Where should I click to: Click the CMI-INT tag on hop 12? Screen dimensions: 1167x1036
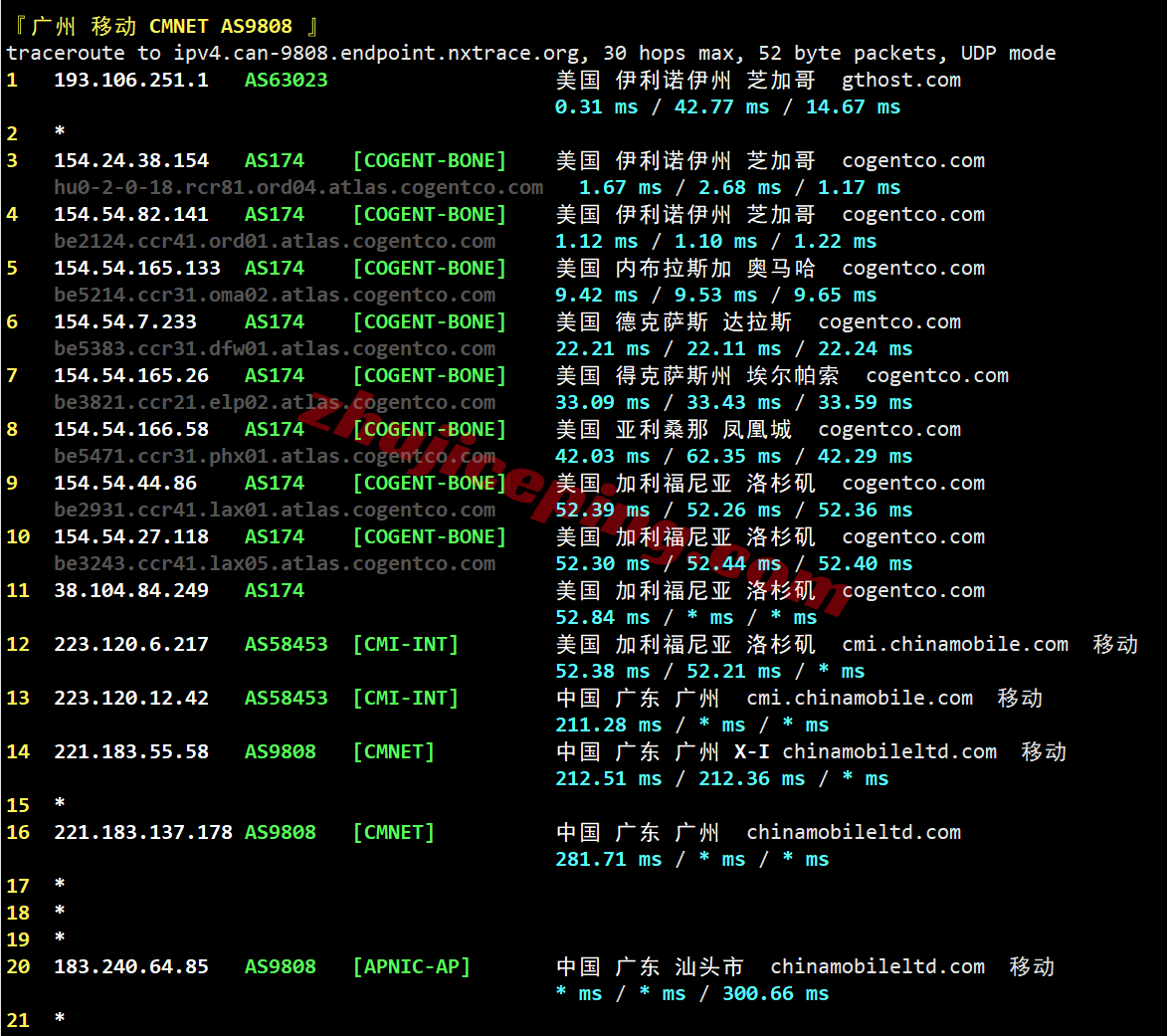point(406,643)
